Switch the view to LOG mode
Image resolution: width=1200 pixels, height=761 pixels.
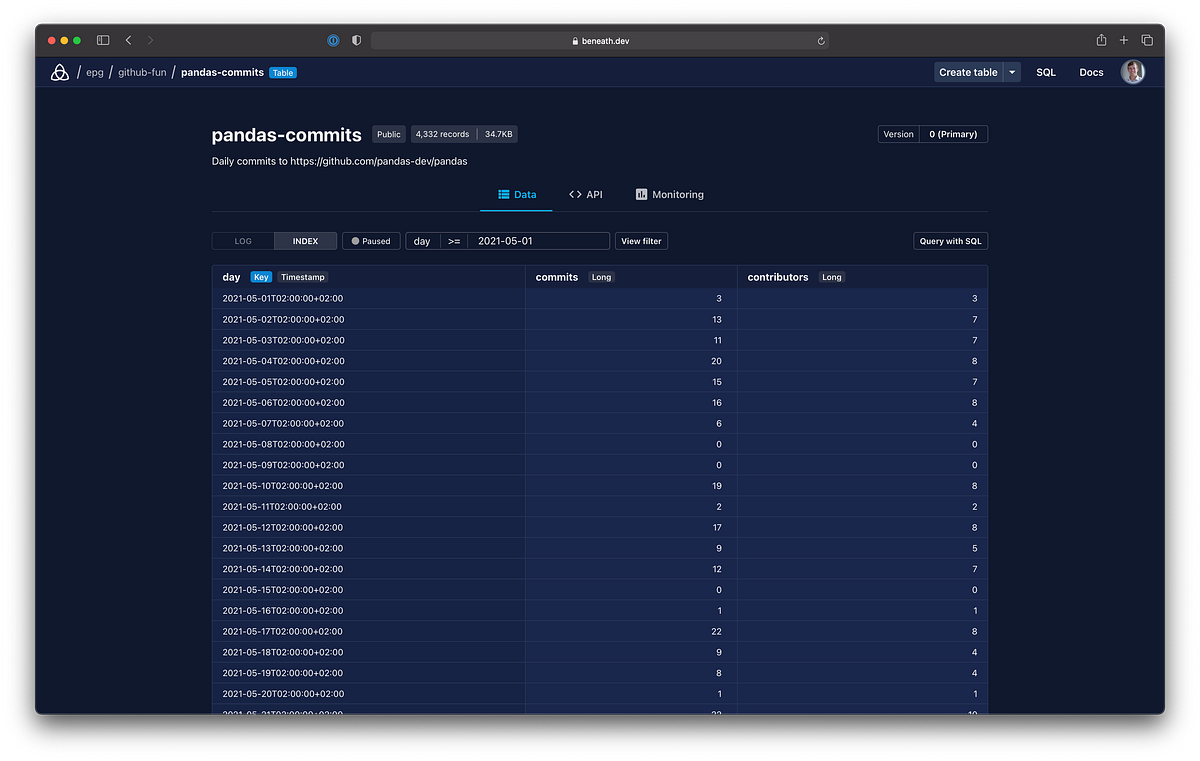241,240
